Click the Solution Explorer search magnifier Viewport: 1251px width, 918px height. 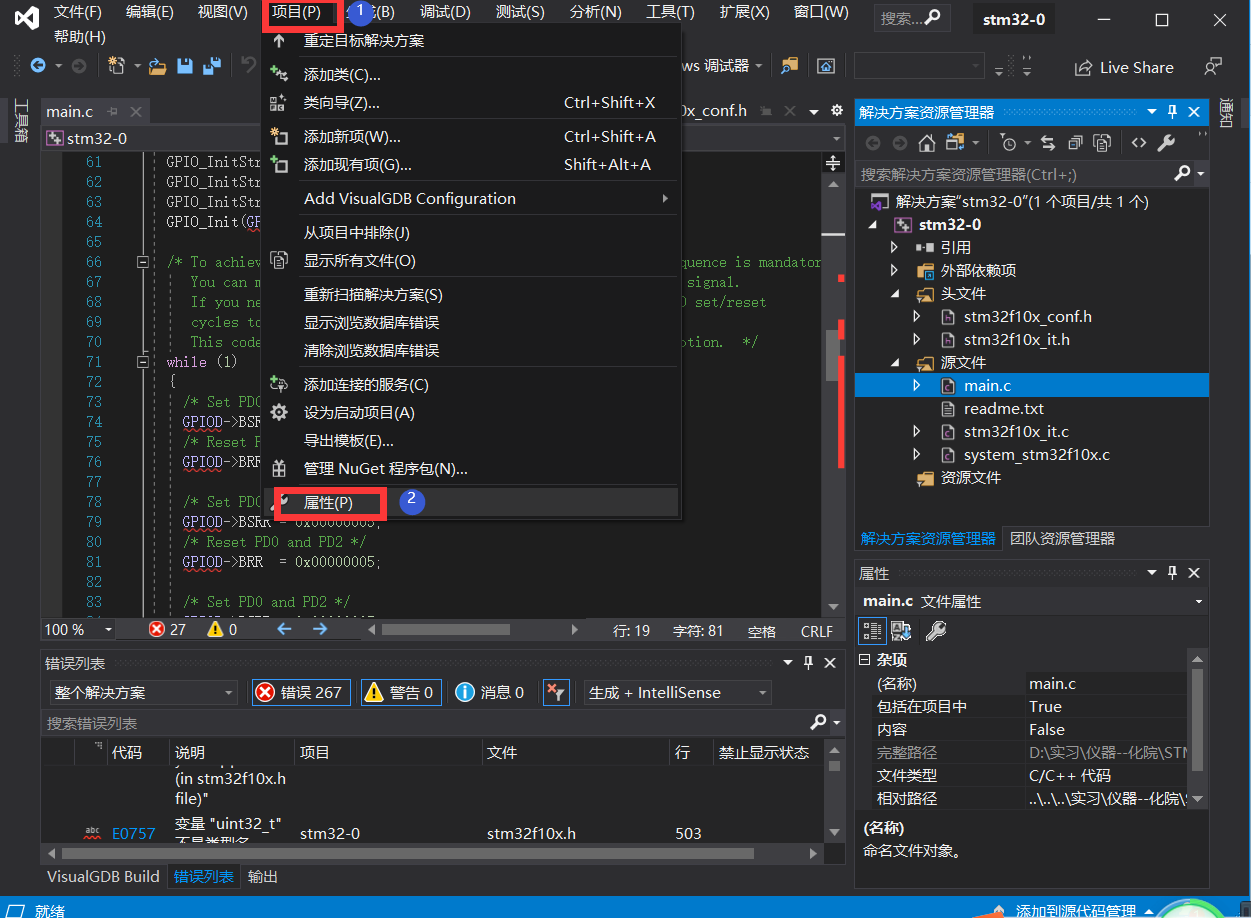coord(1182,173)
